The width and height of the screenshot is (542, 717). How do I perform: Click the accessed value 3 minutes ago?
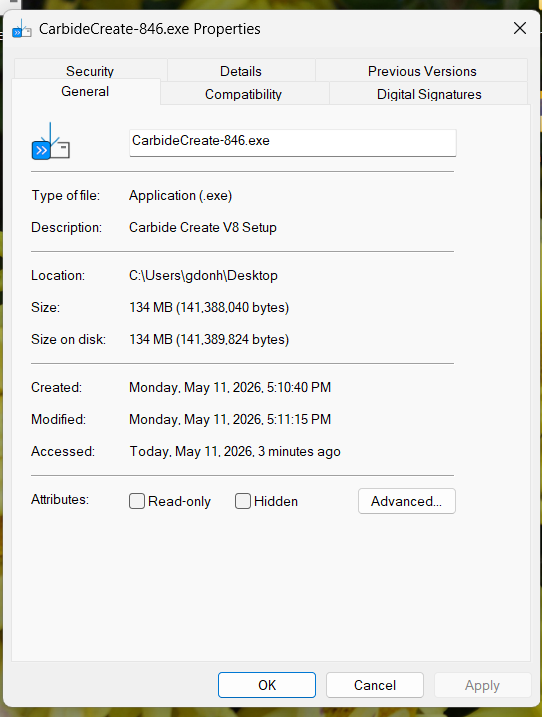point(299,451)
